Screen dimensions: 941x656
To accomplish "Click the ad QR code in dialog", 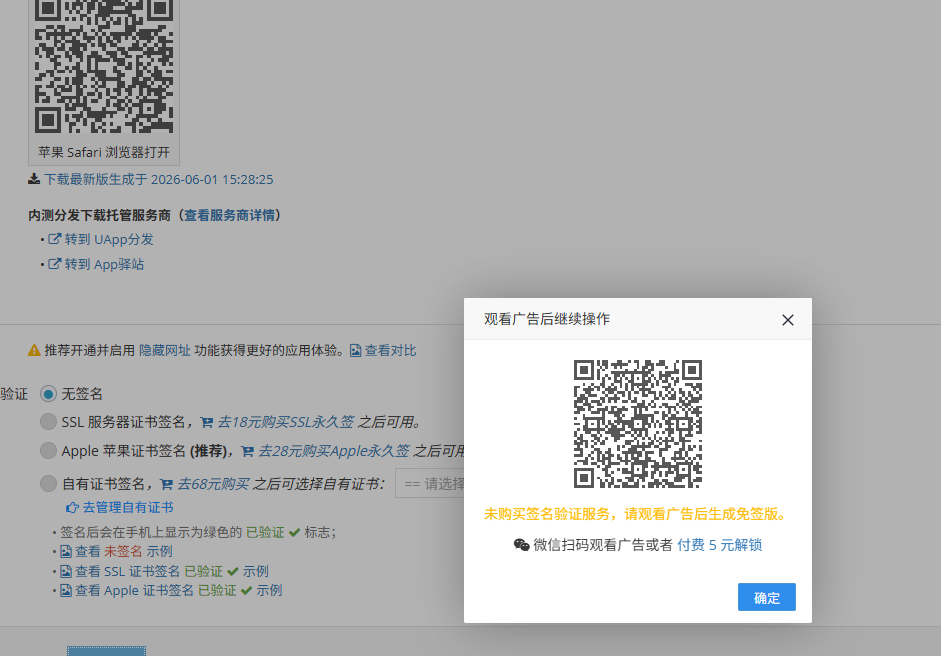I will (x=638, y=424).
